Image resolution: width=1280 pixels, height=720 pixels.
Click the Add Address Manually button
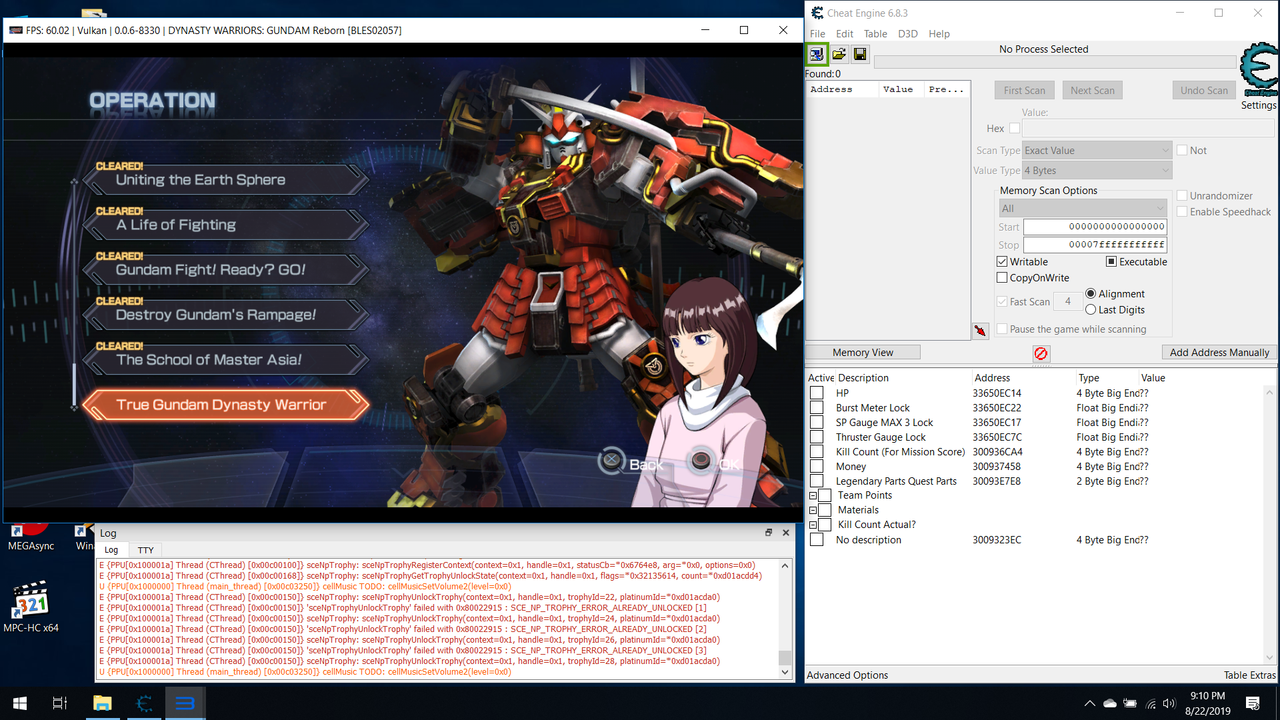coord(1218,352)
